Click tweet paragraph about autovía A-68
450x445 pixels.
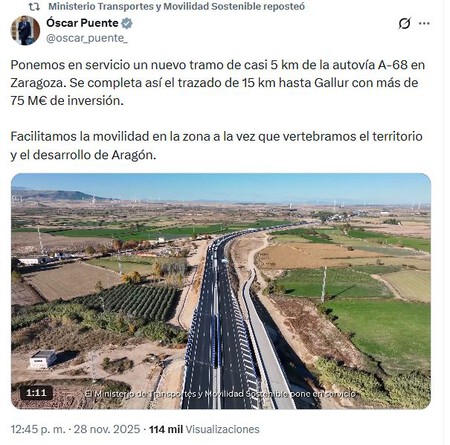point(217,83)
